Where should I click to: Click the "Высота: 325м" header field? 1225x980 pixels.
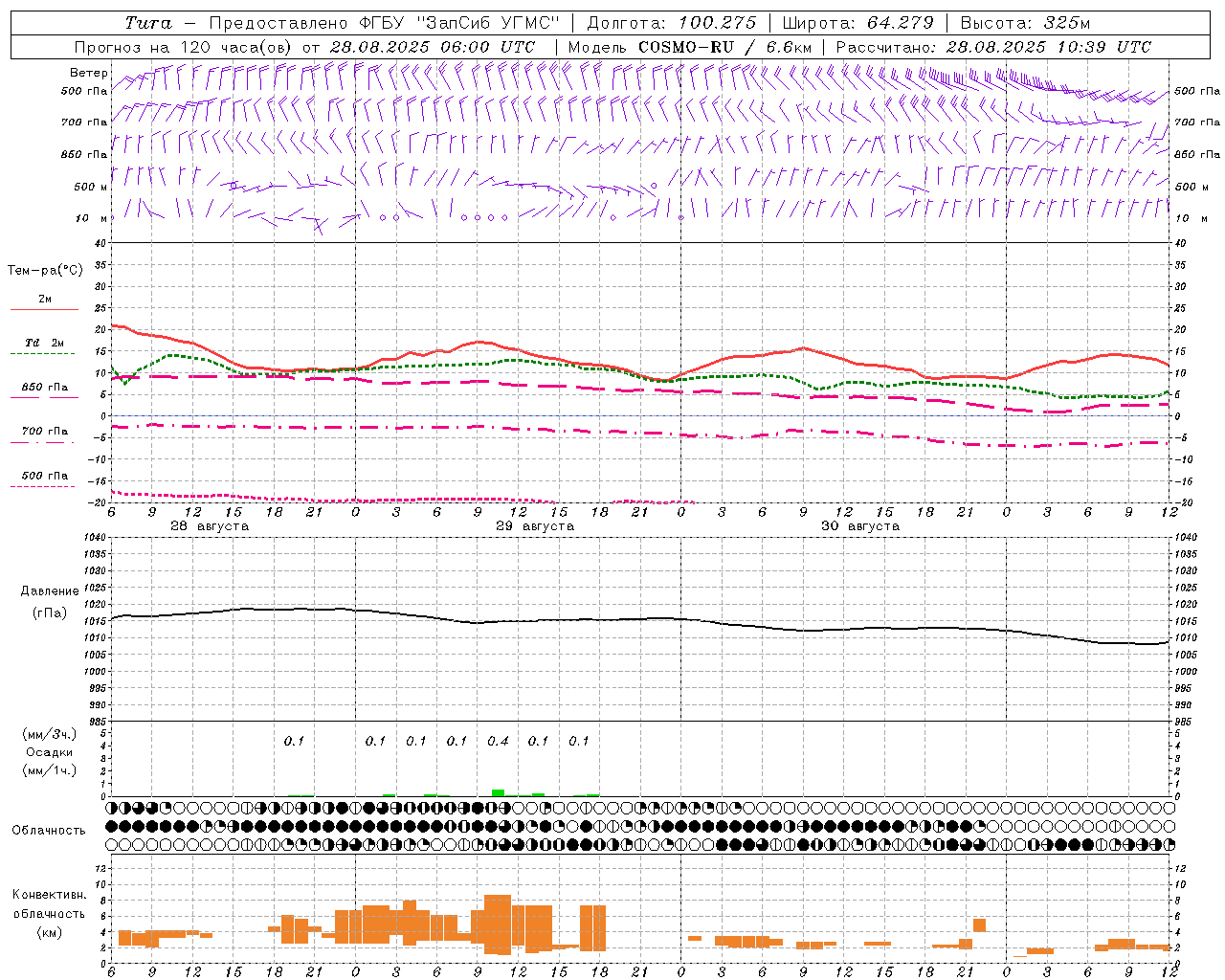[1025, 23]
